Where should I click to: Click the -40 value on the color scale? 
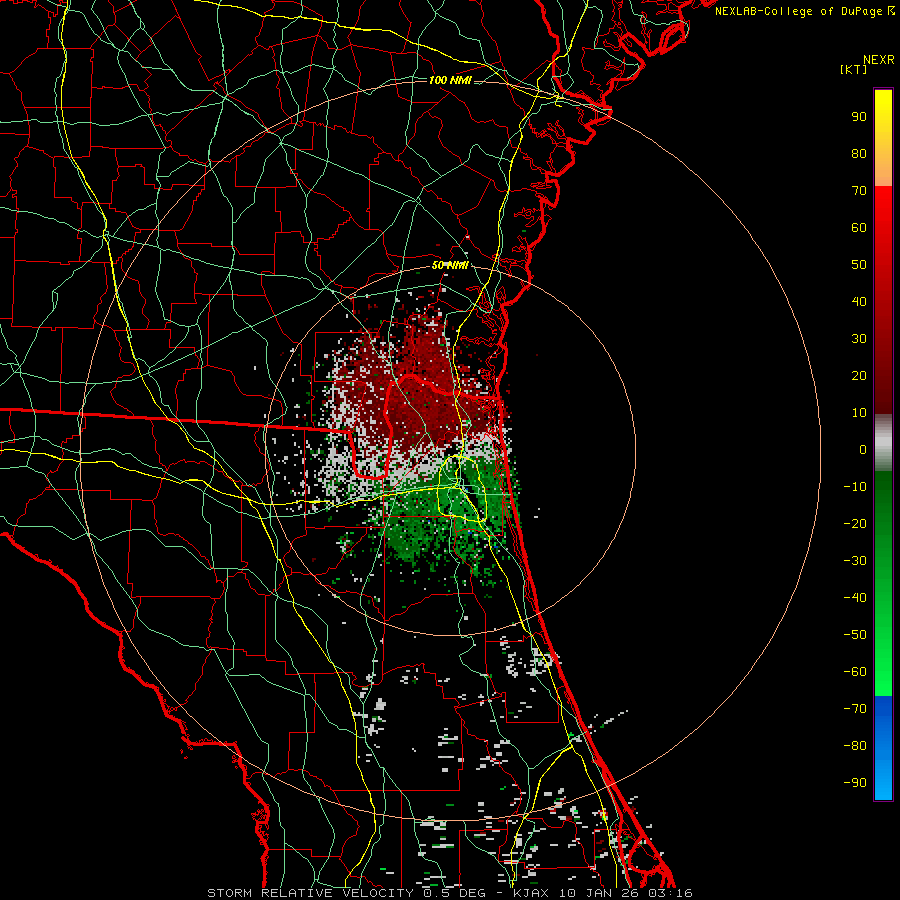(x=855, y=598)
